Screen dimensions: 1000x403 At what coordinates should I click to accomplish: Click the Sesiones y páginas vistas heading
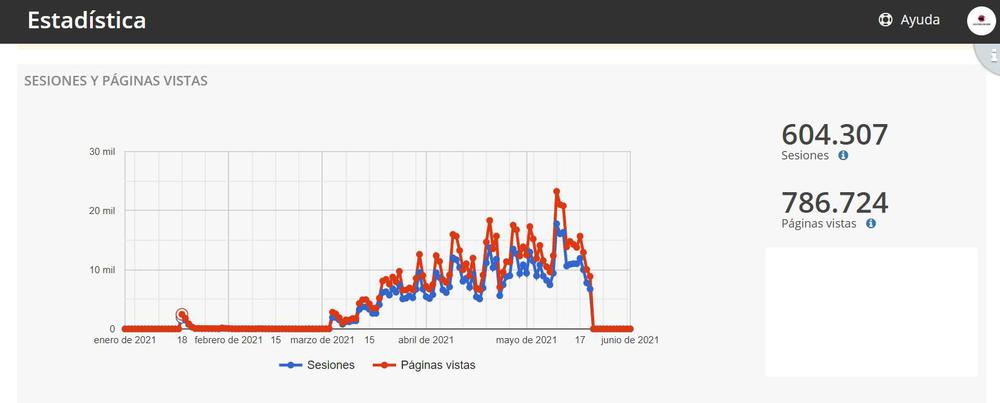coord(115,80)
